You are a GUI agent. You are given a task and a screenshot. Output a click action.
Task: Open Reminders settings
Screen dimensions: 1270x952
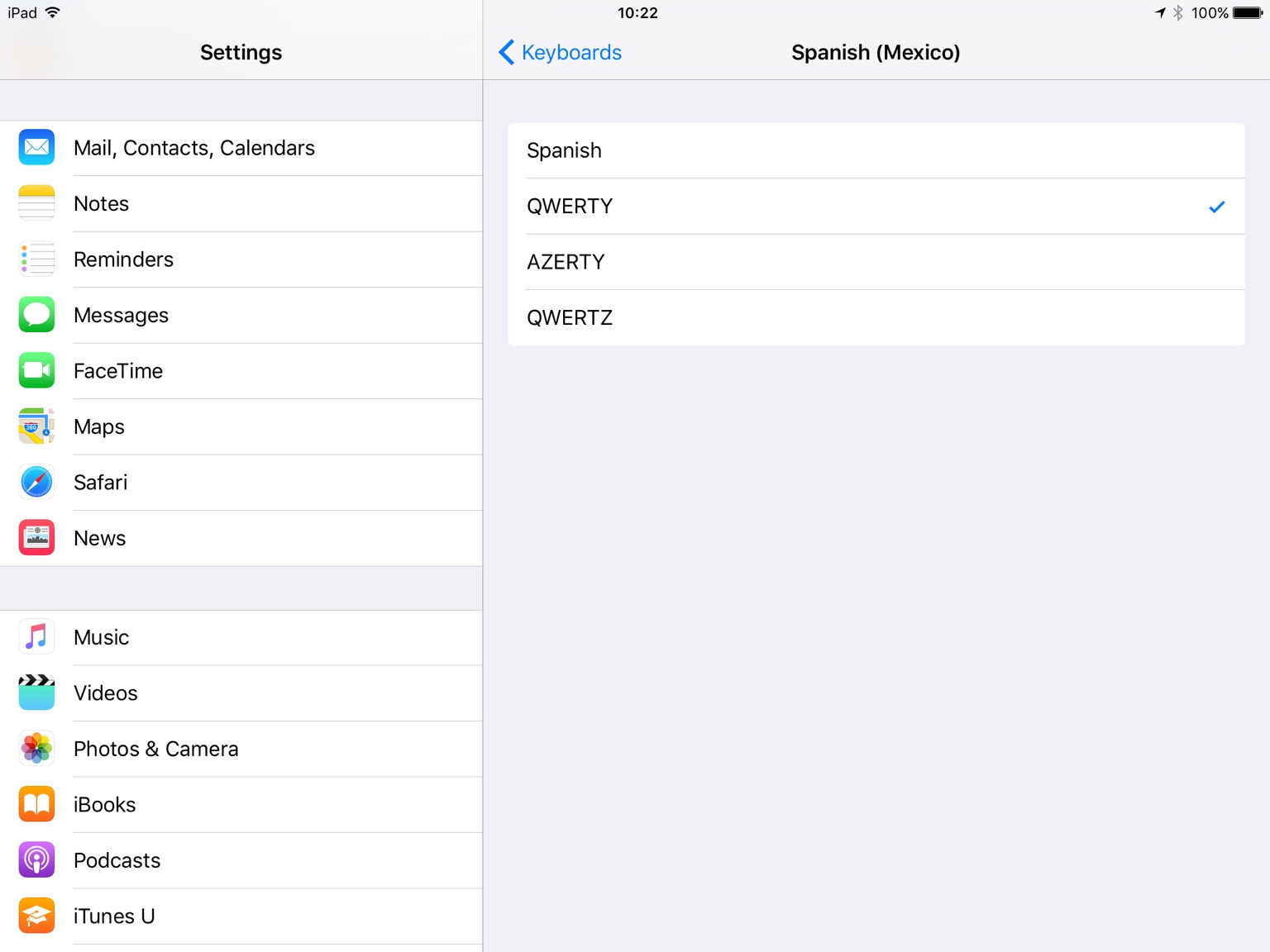pyautogui.click(x=241, y=259)
